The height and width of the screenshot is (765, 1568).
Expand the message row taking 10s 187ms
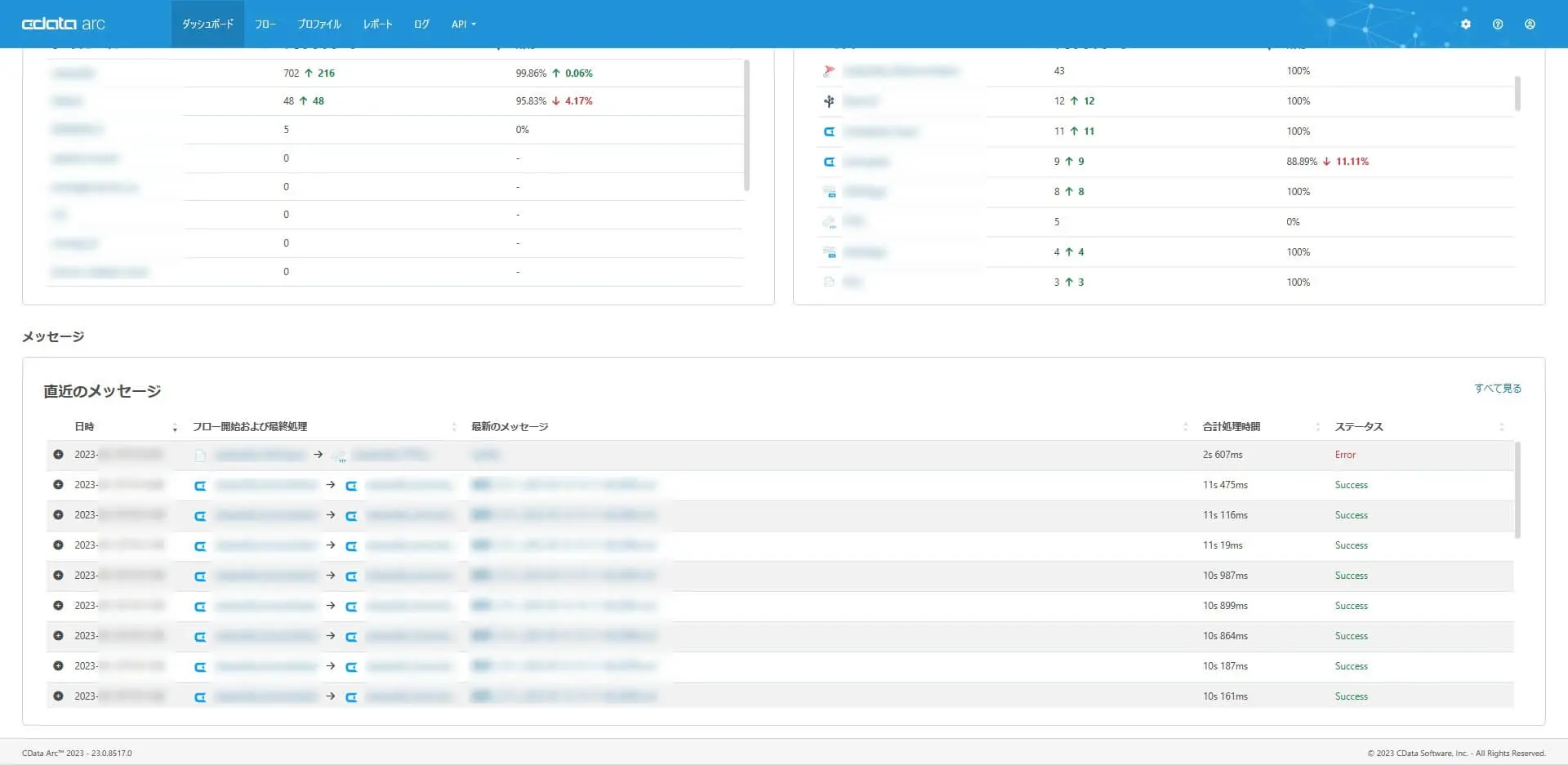[58, 666]
